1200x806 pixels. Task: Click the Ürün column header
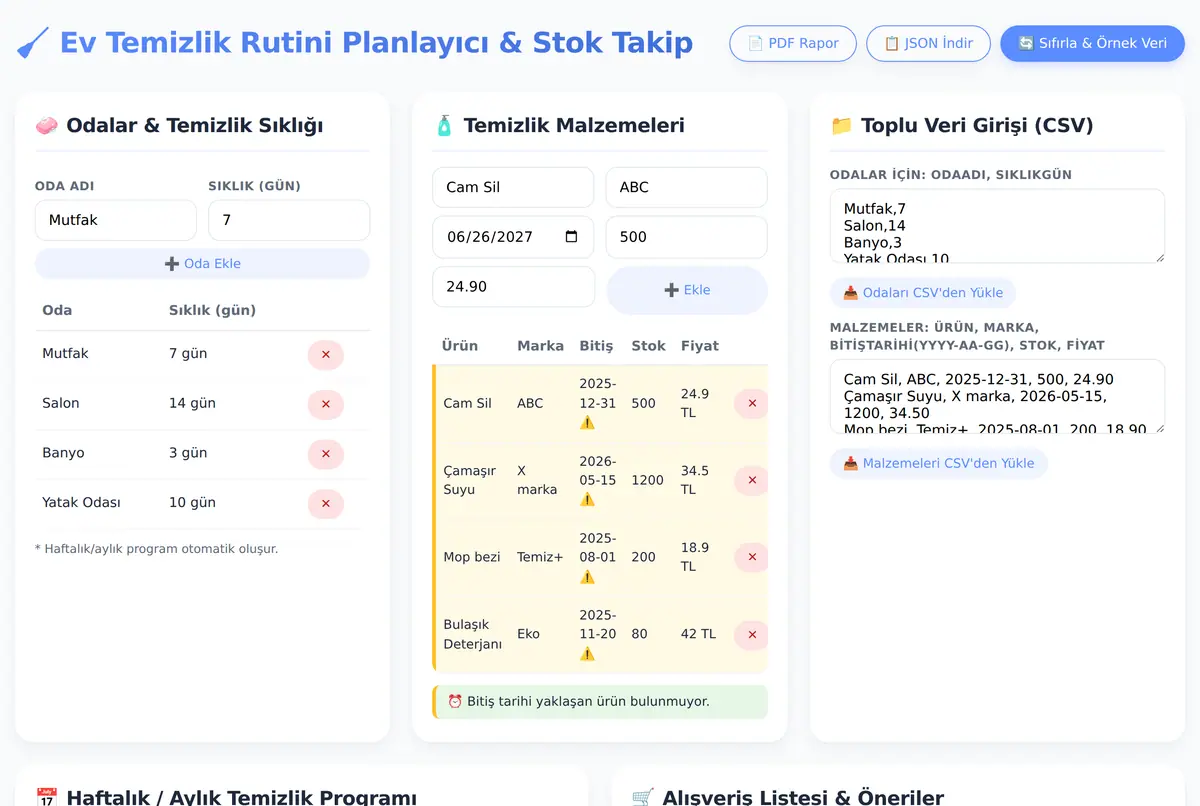coord(460,346)
